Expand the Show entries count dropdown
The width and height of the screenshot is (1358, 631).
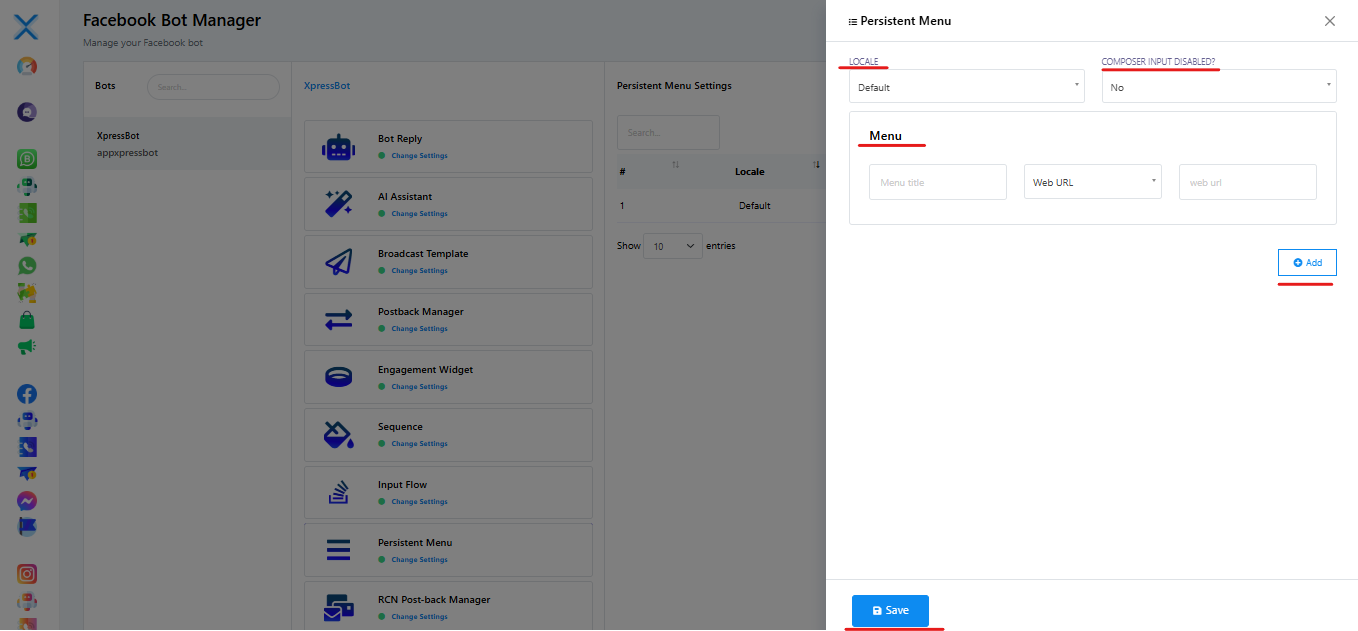click(x=673, y=246)
